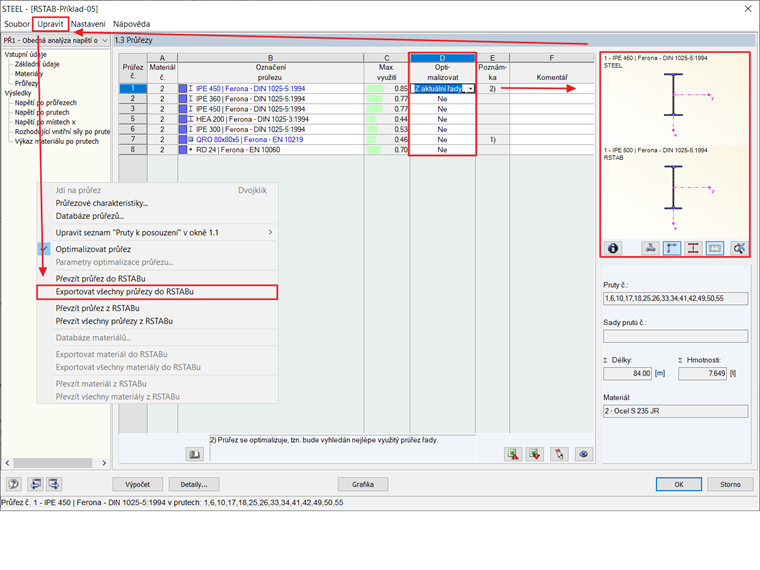
Task: Open the cross-section library book icon
Action: coord(194,454)
